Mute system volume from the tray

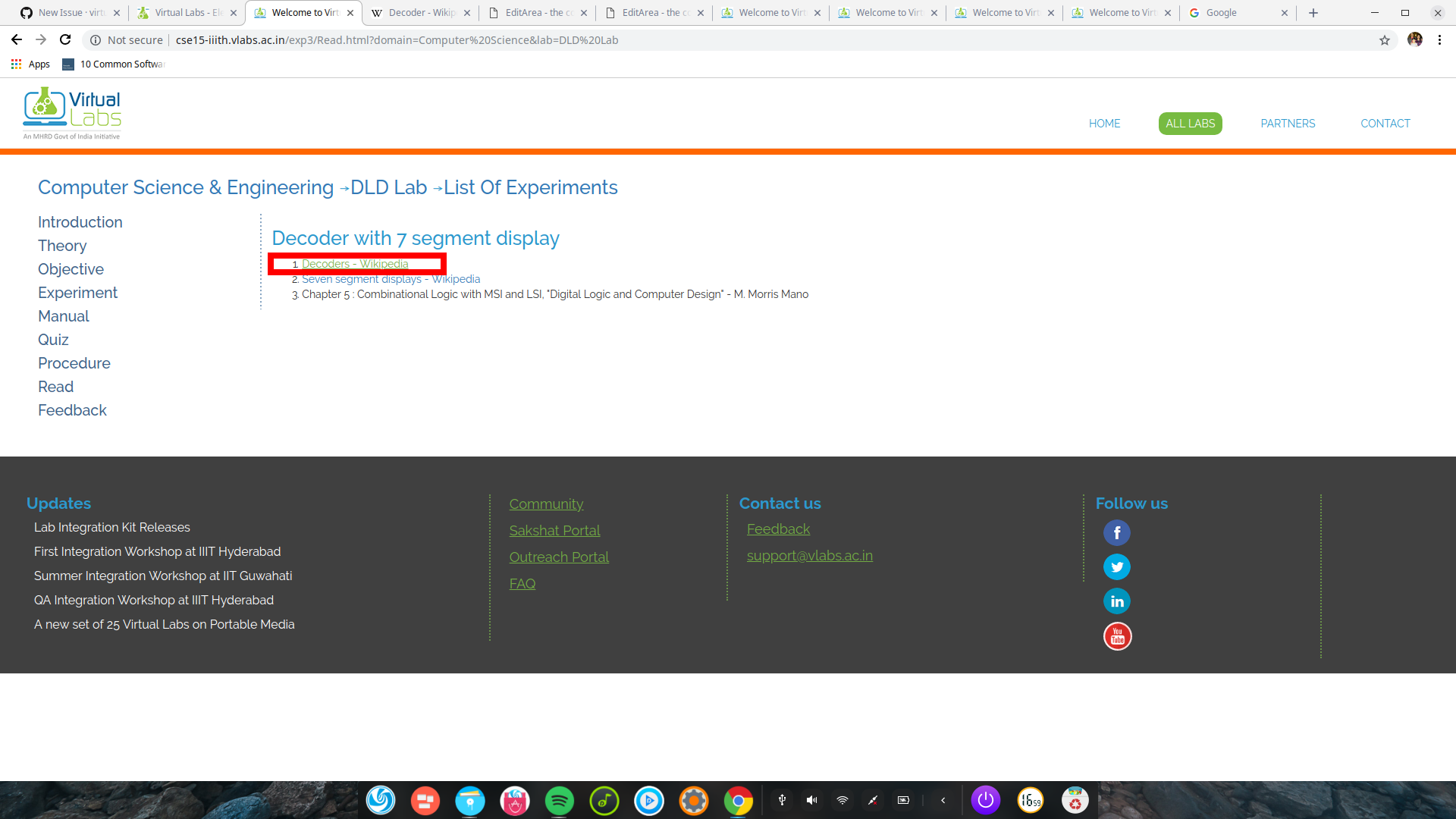coord(811,800)
